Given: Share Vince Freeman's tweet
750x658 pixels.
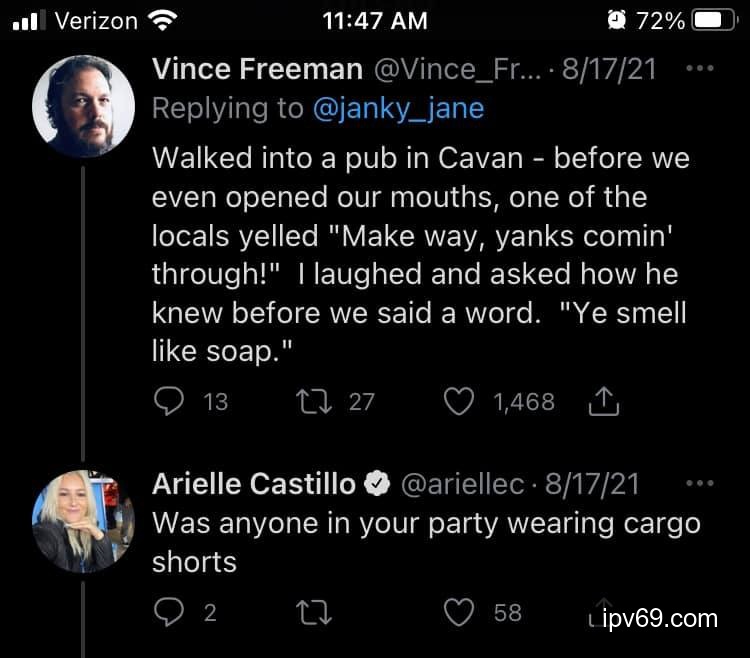Looking at the screenshot, I should [605, 402].
